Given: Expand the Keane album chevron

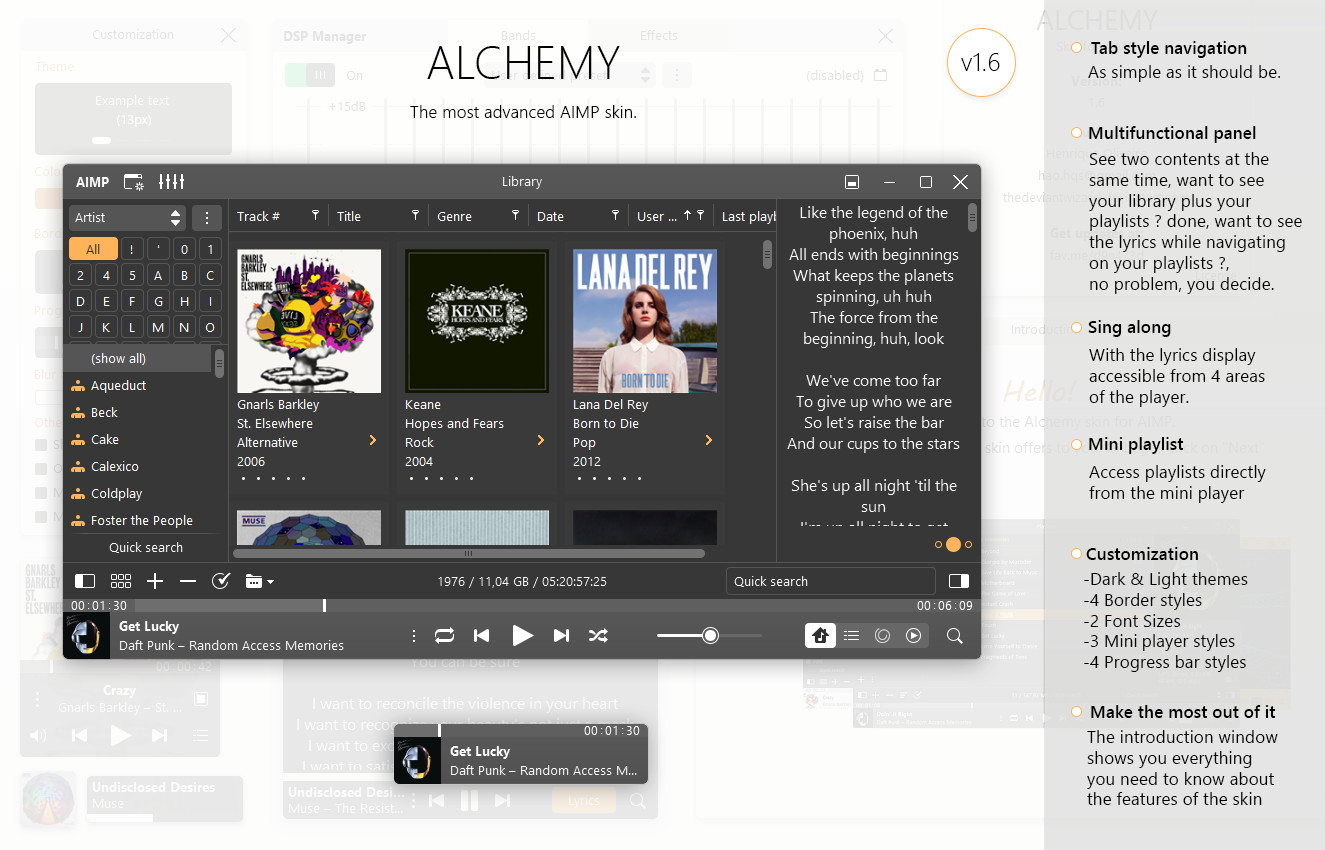Looking at the screenshot, I should 541,440.
